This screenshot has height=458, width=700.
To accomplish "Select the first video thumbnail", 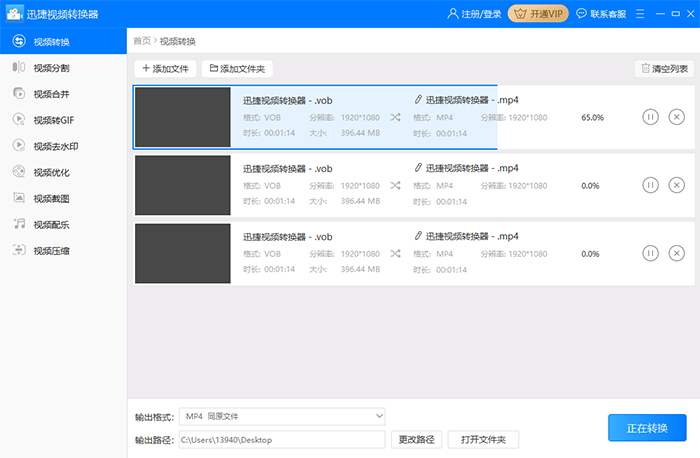I will (183, 117).
